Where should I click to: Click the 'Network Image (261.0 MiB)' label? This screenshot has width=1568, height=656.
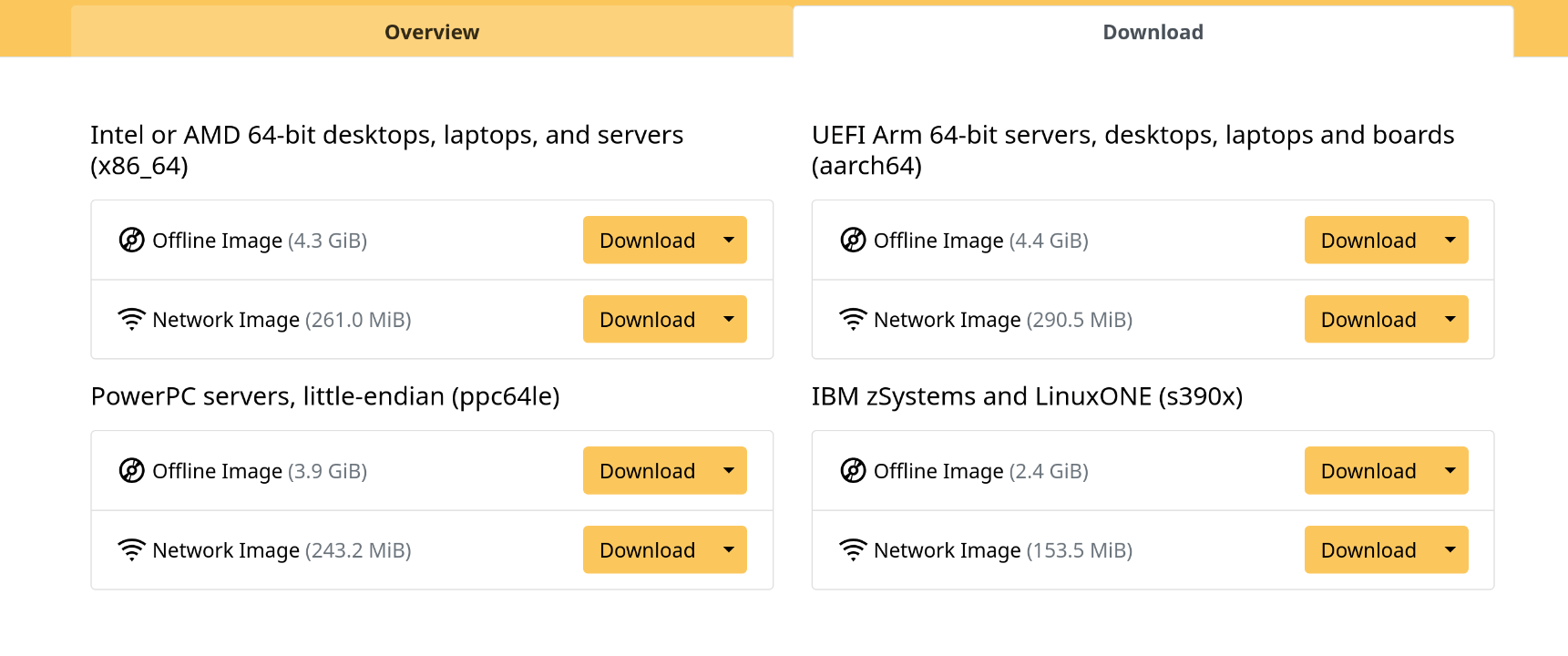282,320
